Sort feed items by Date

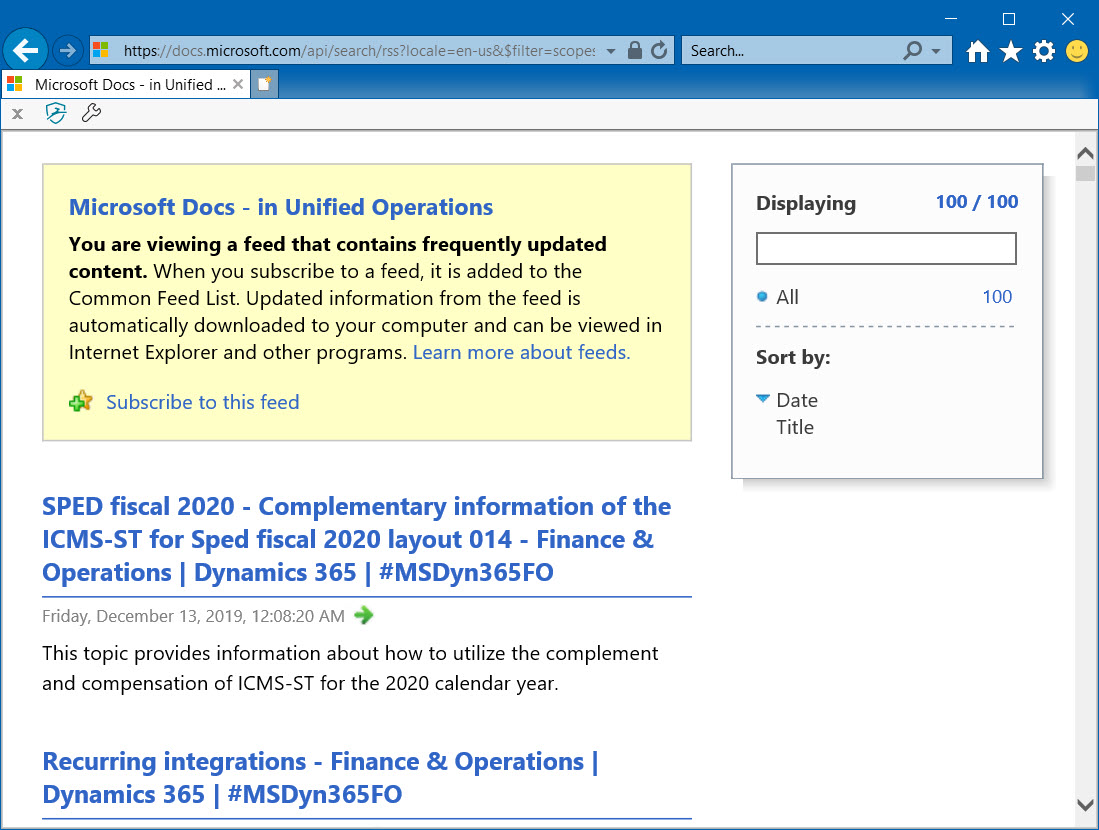(x=797, y=400)
